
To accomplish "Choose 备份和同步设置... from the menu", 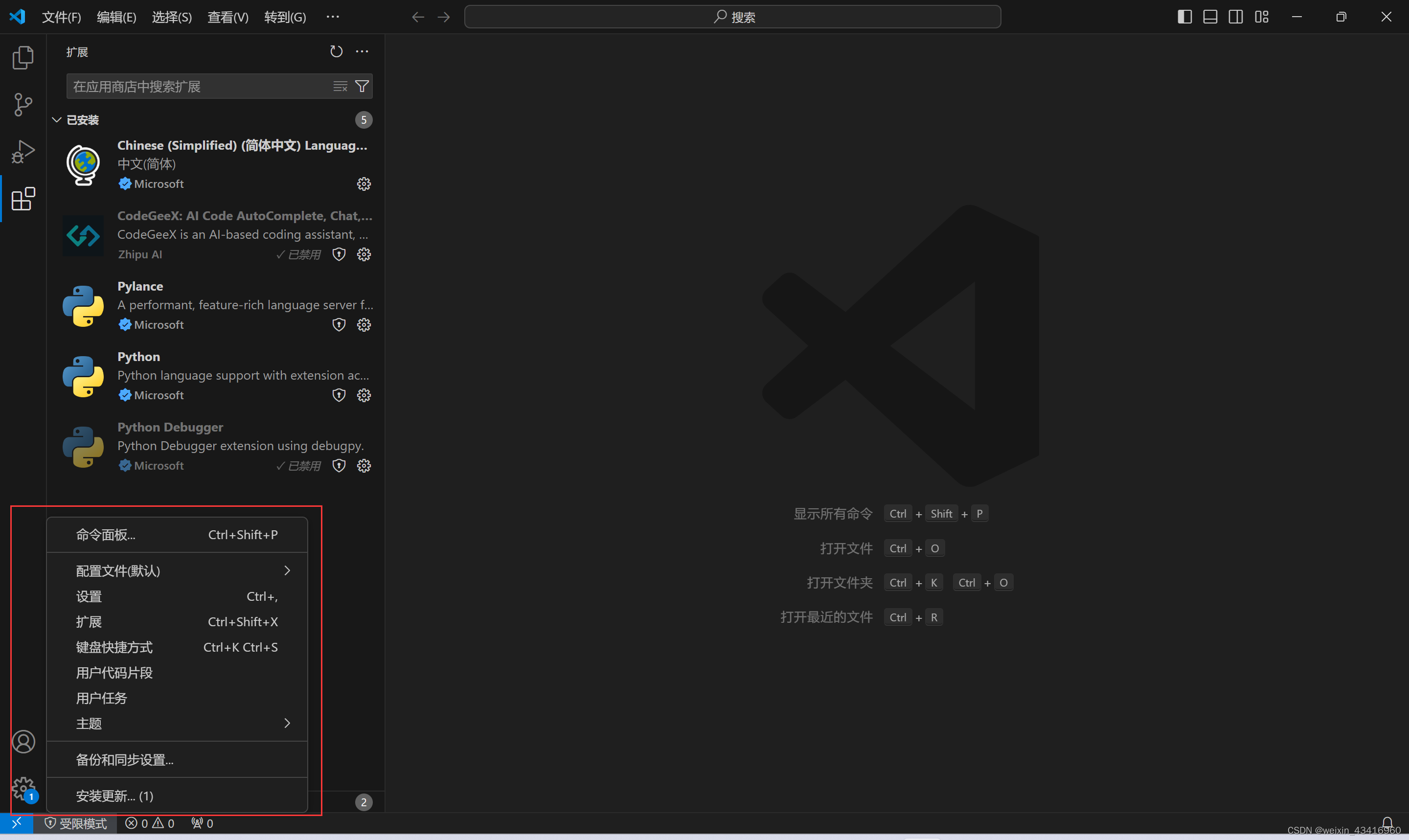I will coord(177,760).
